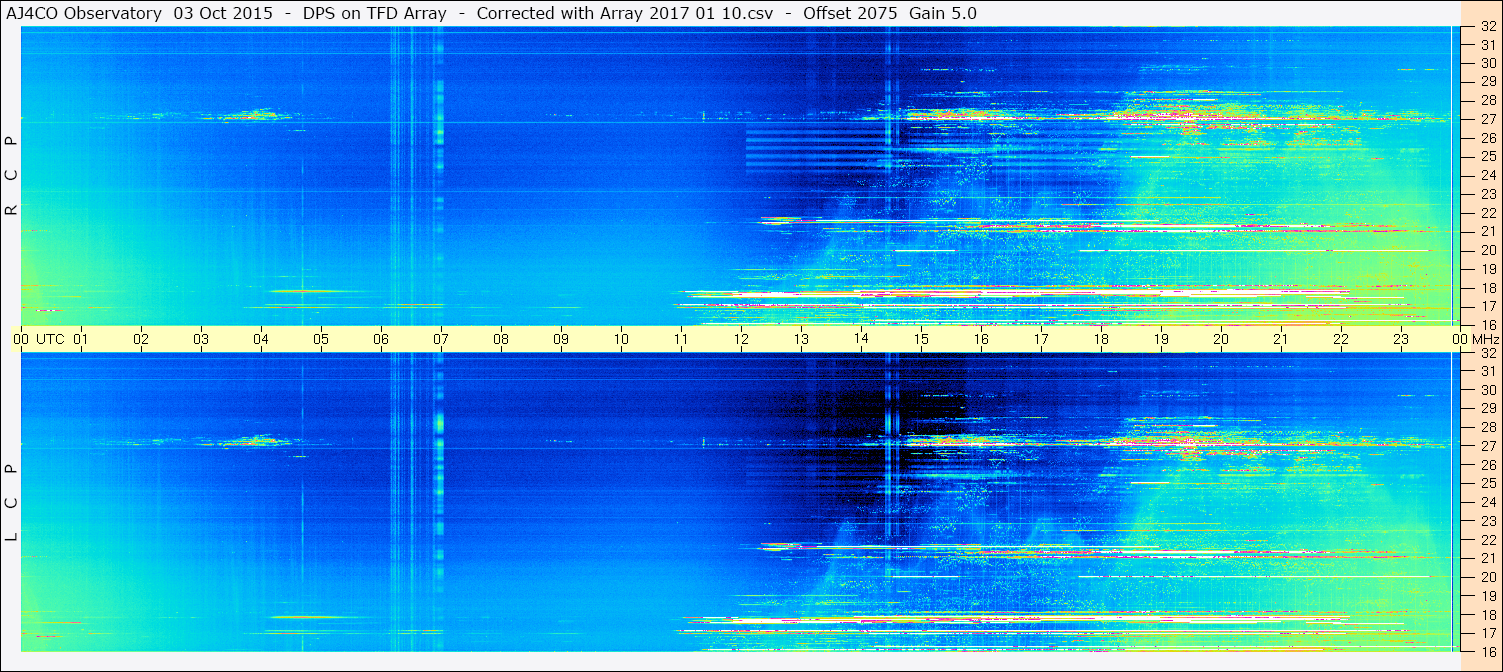Image resolution: width=1503 pixels, height=672 pixels.
Task: Select the 22 hour marker on time axis
Action: point(1341,339)
